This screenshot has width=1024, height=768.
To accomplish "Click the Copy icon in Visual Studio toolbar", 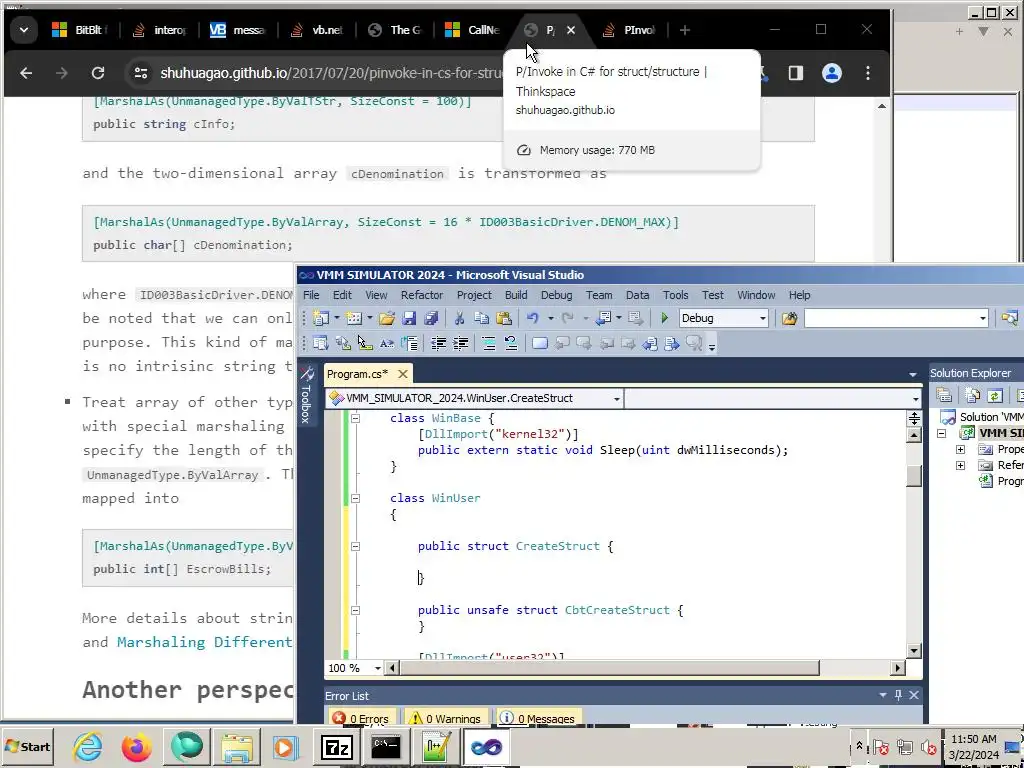I will [481, 319].
